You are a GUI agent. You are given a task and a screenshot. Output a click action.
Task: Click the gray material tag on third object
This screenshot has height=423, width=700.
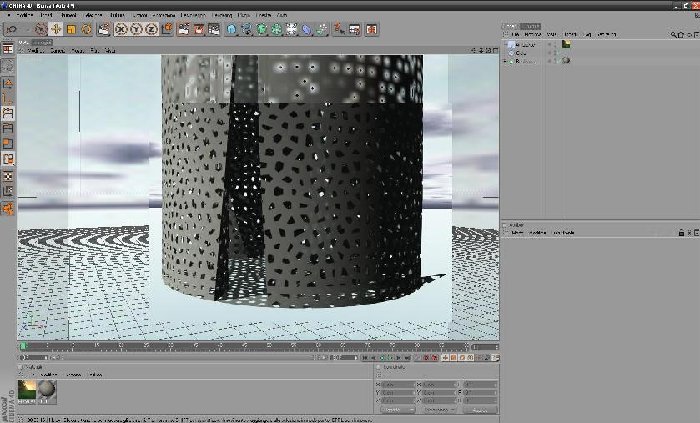click(566, 60)
